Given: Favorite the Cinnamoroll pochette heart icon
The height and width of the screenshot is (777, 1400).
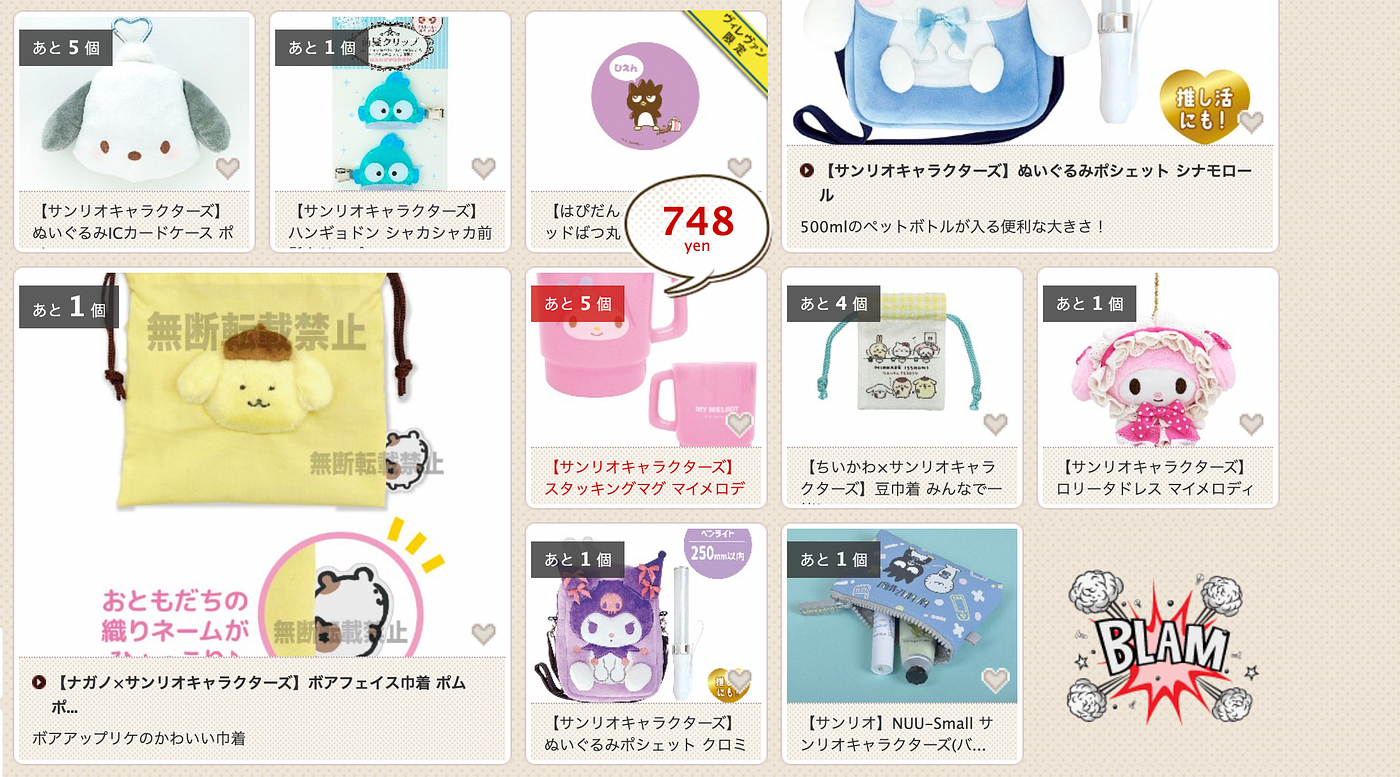Looking at the screenshot, I should pyautogui.click(x=1251, y=122).
